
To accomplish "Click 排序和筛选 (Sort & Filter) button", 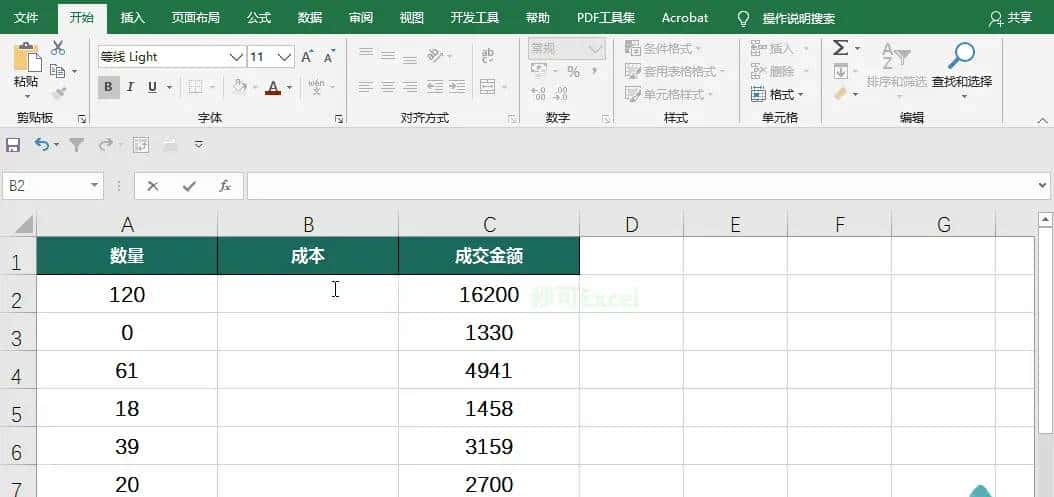I will point(896,73).
